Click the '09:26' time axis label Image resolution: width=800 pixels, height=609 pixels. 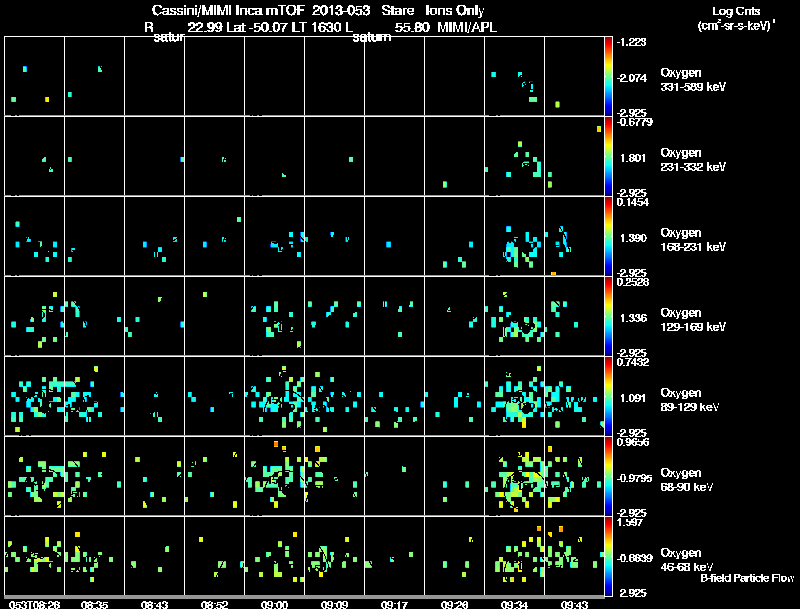454,605
